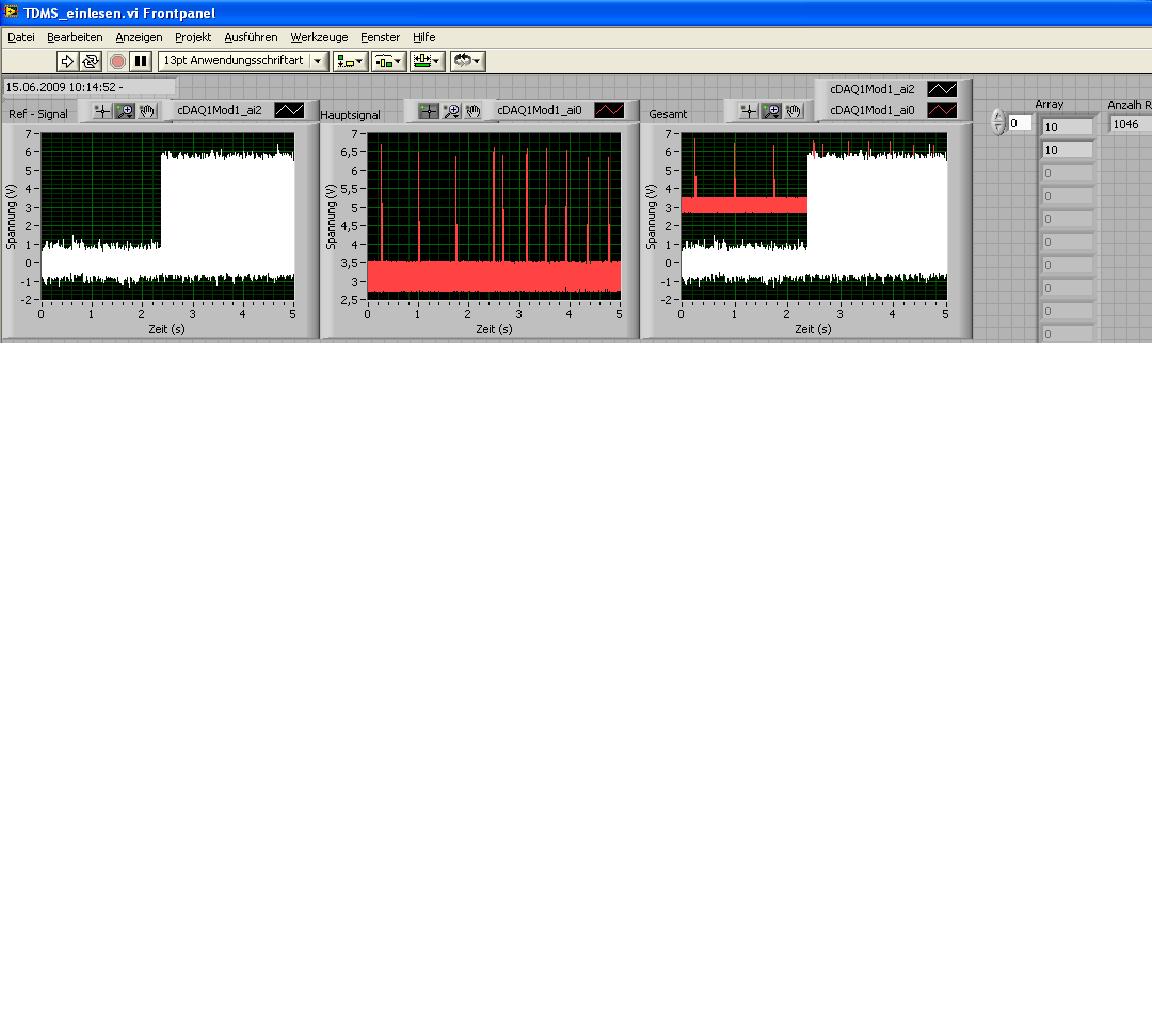Select pan hand tool on Gesamt graph
This screenshot has height=1024, width=1152.
click(793, 111)
